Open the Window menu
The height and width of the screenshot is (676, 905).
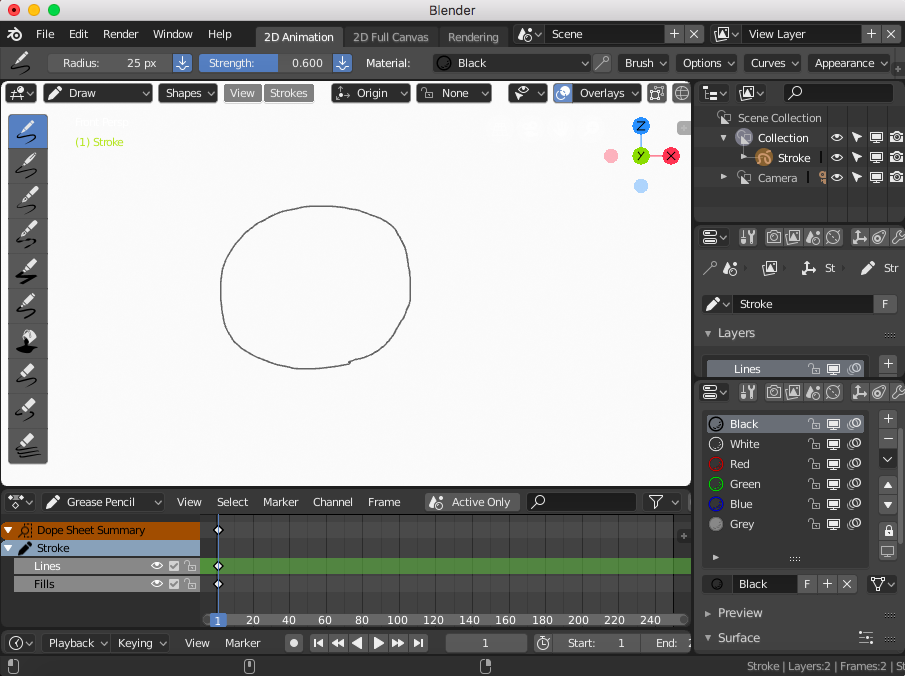[173, 34]
